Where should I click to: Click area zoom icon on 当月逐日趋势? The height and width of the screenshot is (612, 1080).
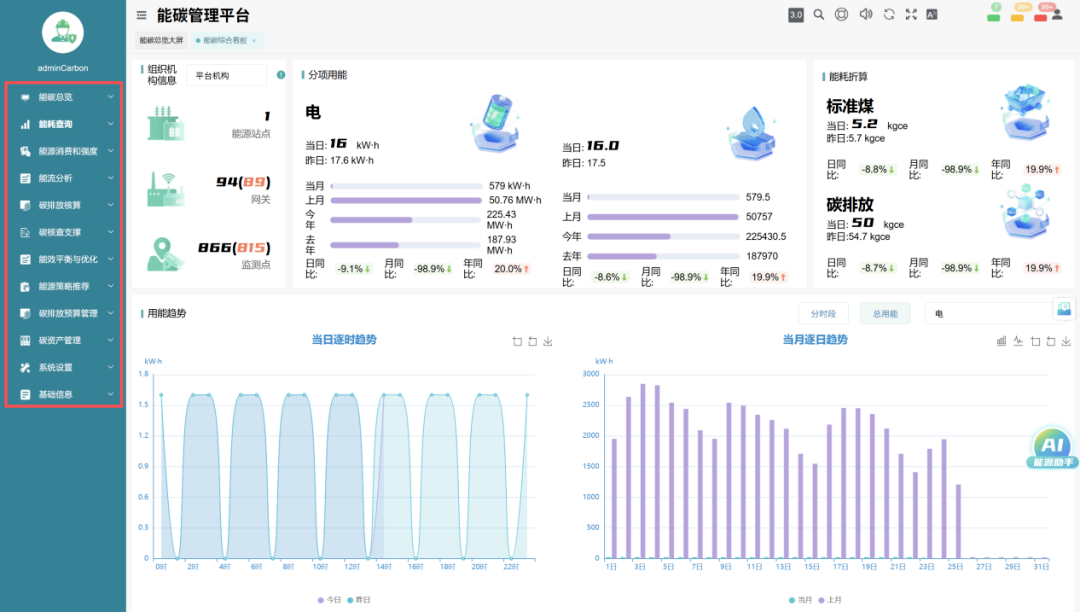point(1035,341)
